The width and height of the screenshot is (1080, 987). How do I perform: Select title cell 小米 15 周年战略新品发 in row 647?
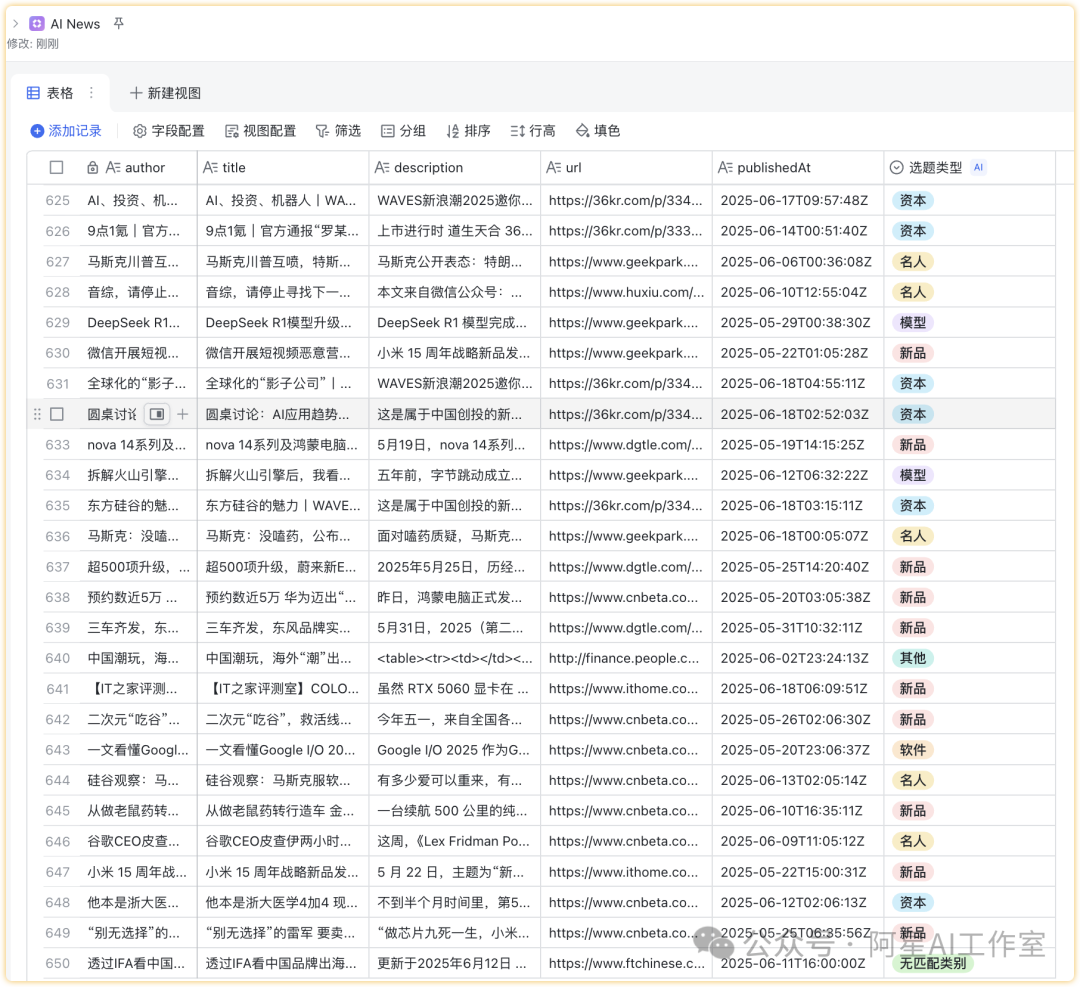pyautogui.click(x=283, y=871)
